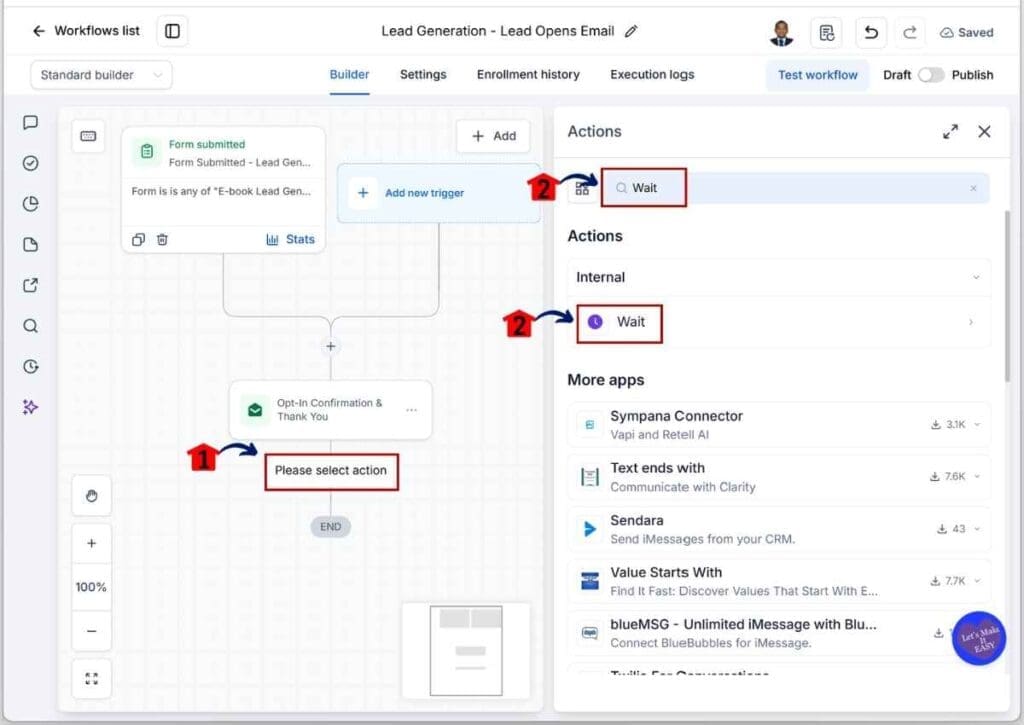Click Test workflow button
Viewport: 1024px width, 725px height.
coord(818,75)
